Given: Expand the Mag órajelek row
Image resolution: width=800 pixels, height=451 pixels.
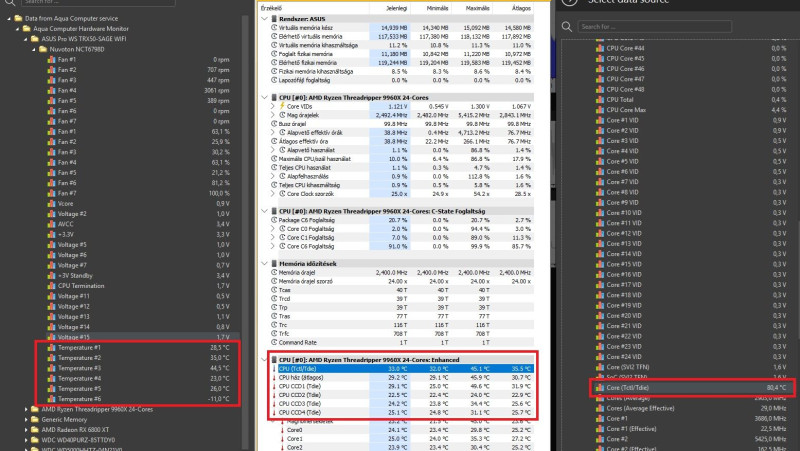Looking at the screenshot, I should [x=272, y=115].
